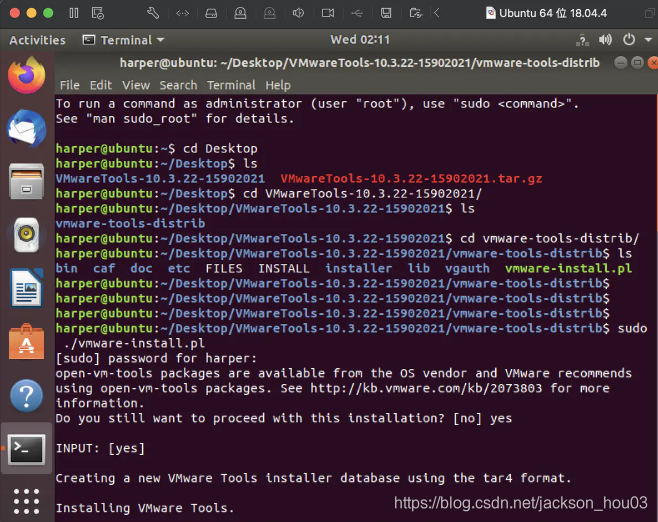Open the snapshot manager icon

pos(98,13)
